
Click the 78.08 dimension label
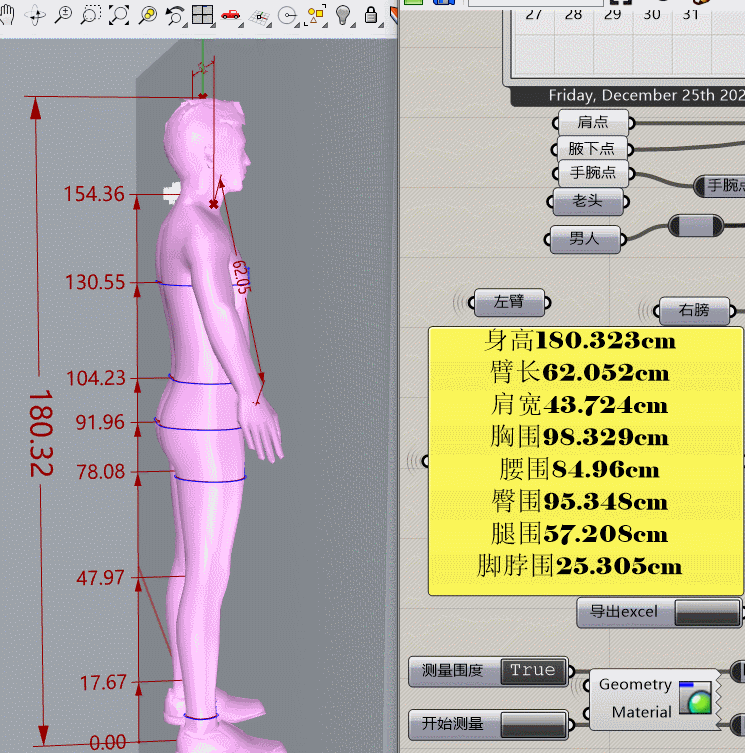coord(101,472)
